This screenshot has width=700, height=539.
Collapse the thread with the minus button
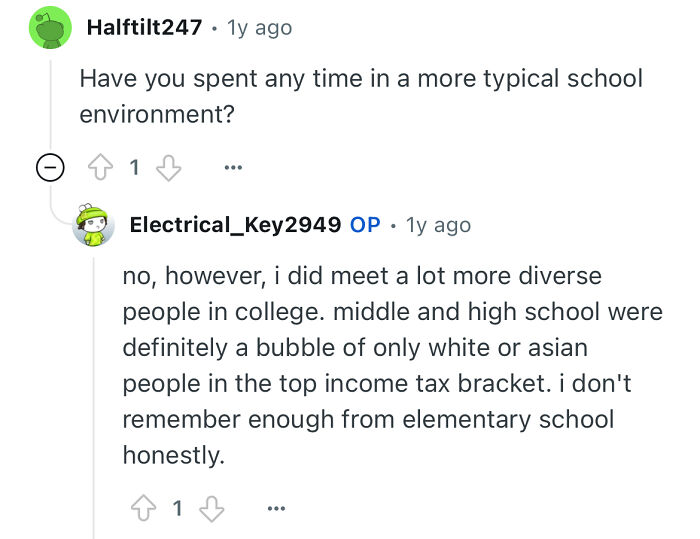pos(46,169)
